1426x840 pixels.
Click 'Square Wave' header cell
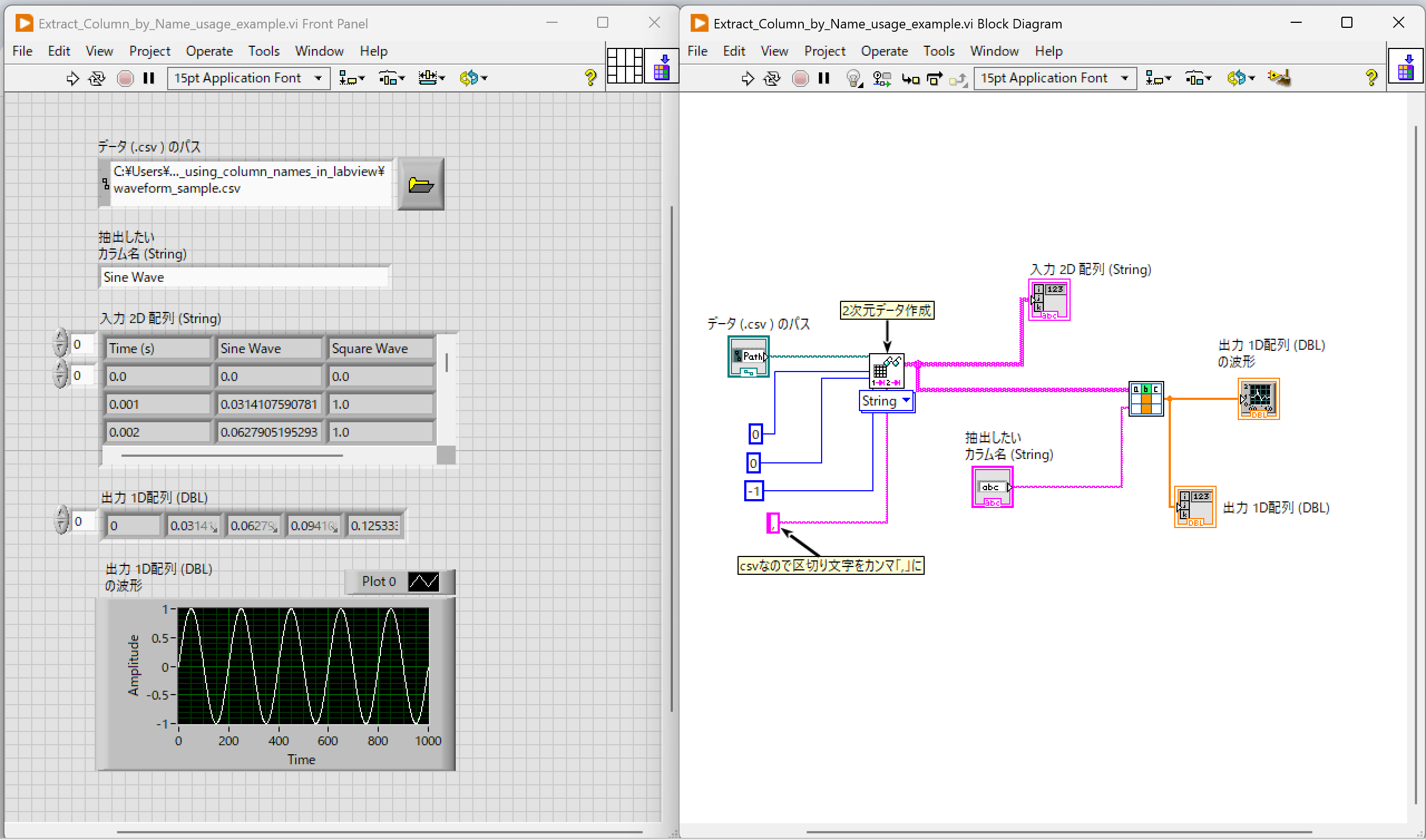(382, 348)
